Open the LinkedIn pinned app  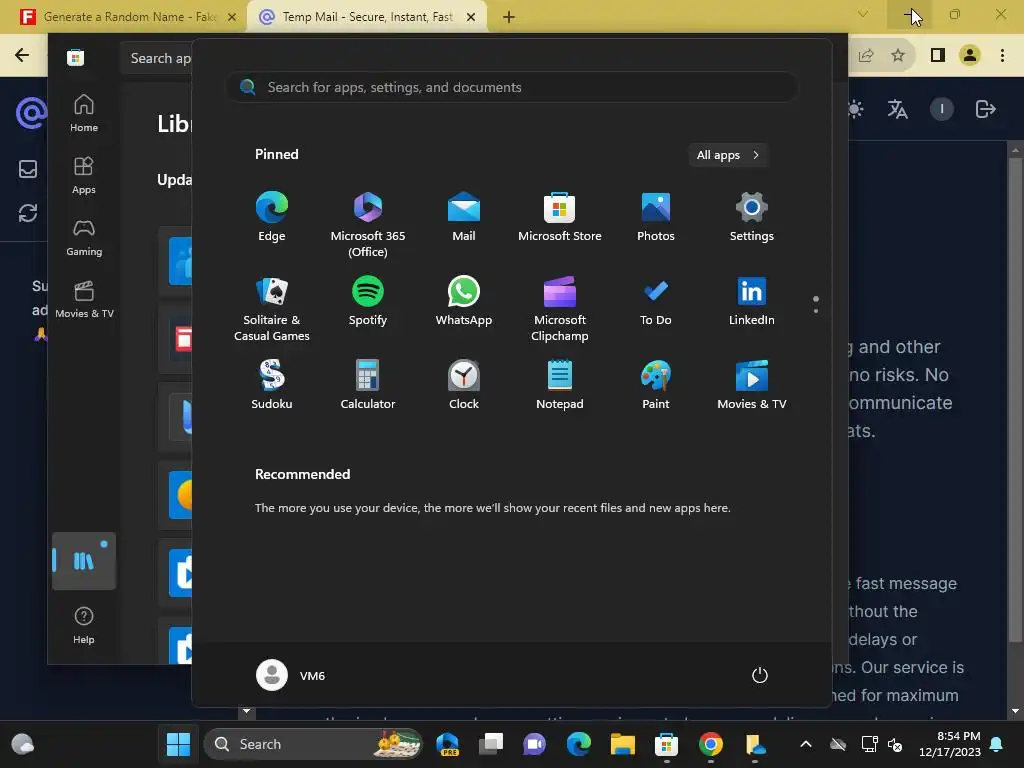point(752,301)
